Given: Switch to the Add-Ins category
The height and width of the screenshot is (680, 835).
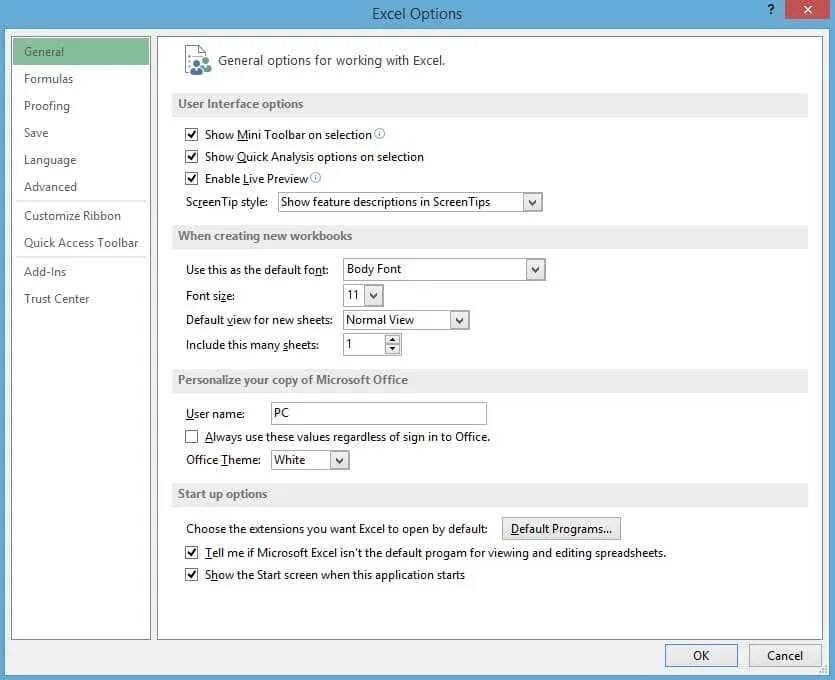Looking at the screenshot, I should tap(81, 272).
